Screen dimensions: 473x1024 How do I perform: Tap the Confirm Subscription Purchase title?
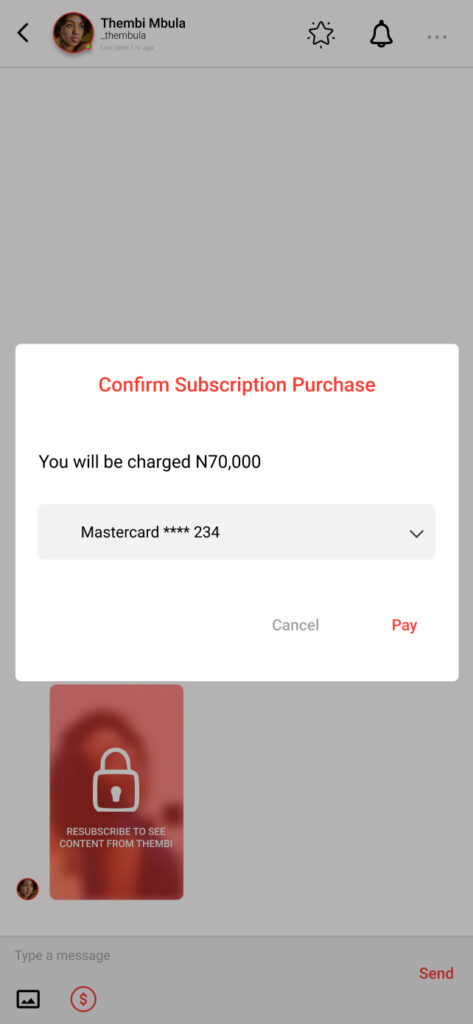tap(236, 385)
